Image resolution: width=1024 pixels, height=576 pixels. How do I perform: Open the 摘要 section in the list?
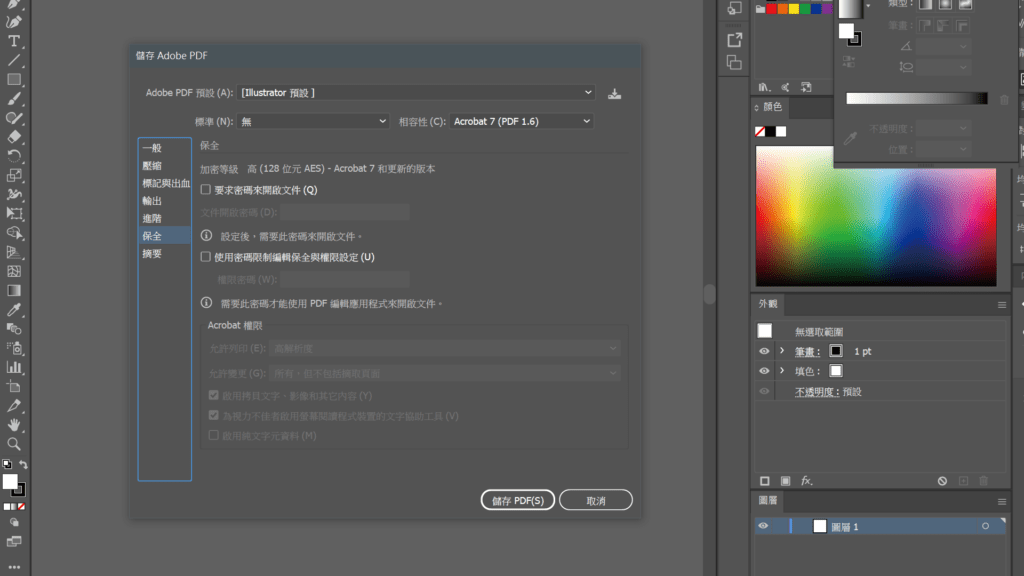pyautogui.click(x=152, y=254)
